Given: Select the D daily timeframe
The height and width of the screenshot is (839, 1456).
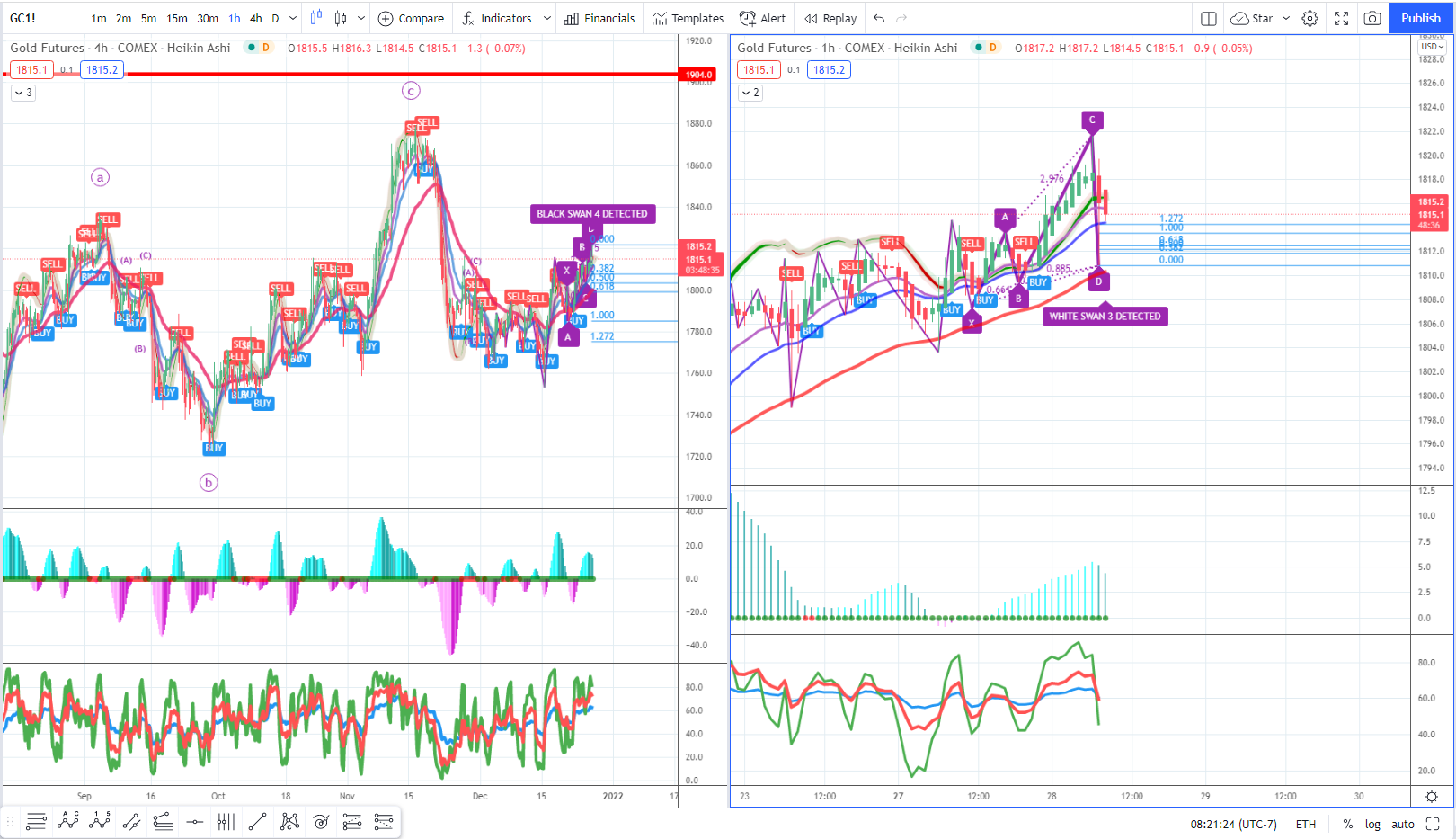Looking at the screenshot, I should tap(275, 18).
